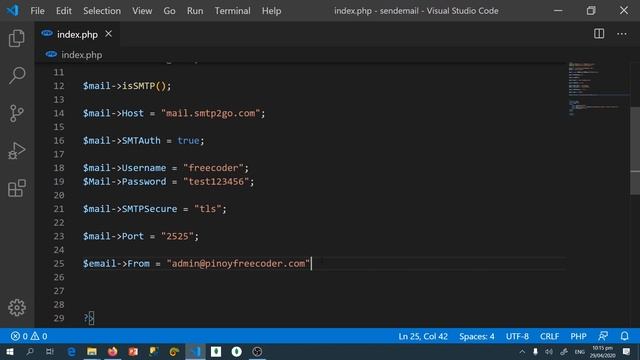The height and width of the screenshot is (360, 640).
Task: Click Ln 25, Col 42 status entry
Action: (423, 336)
